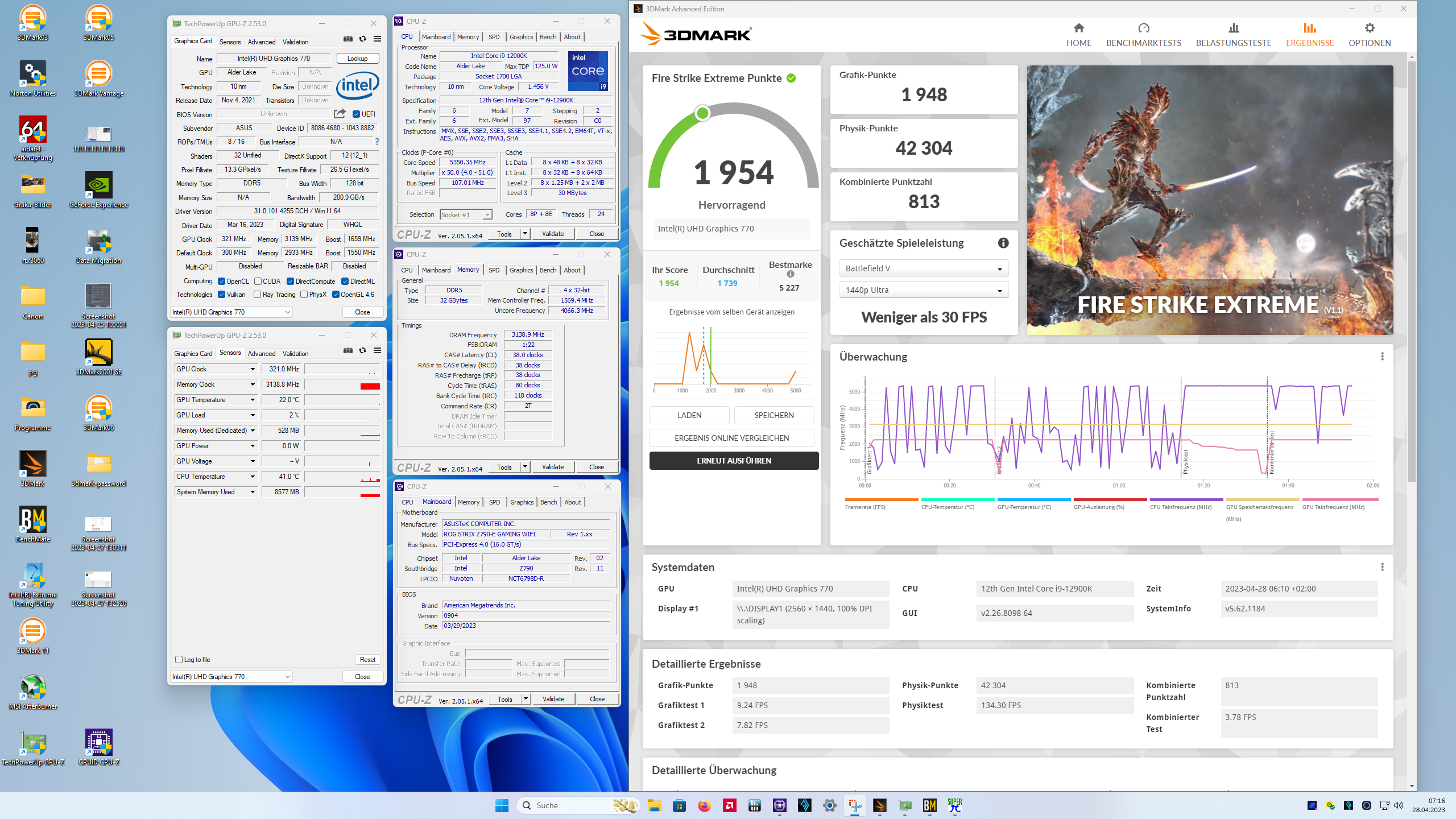Toggle the DirectML checkbox
This screenshot has height=819, width=1456.
click(x=345, y=282)
